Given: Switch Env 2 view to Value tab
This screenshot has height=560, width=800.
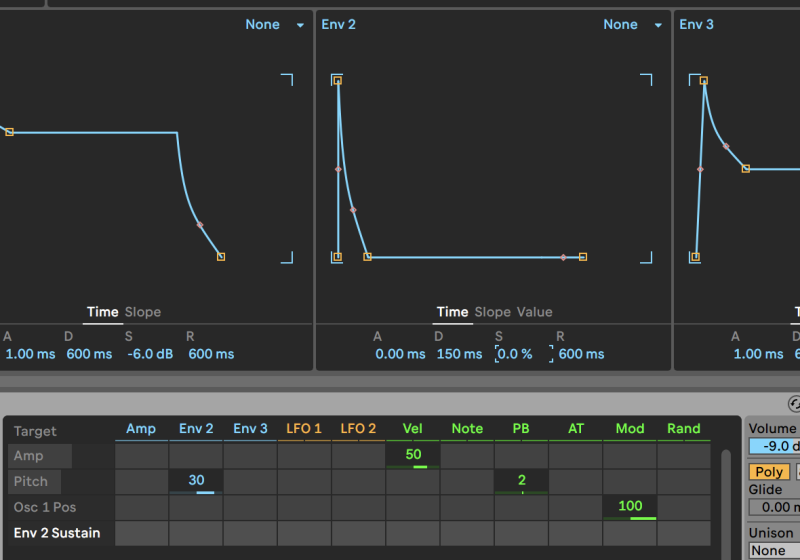Looking at the screenshot, I should [x=534, y=312].
